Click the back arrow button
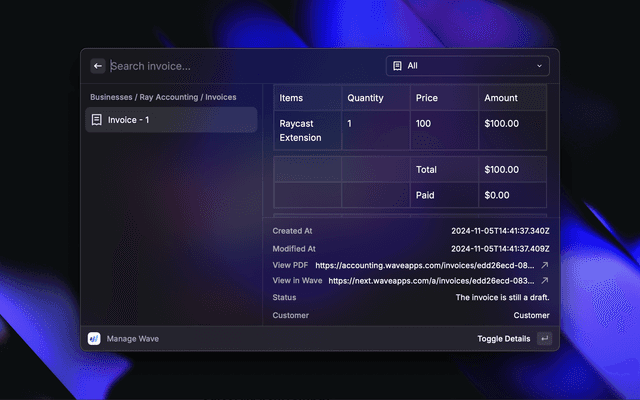This screenshot has width=640, height=400. click(x=98, y=66)
